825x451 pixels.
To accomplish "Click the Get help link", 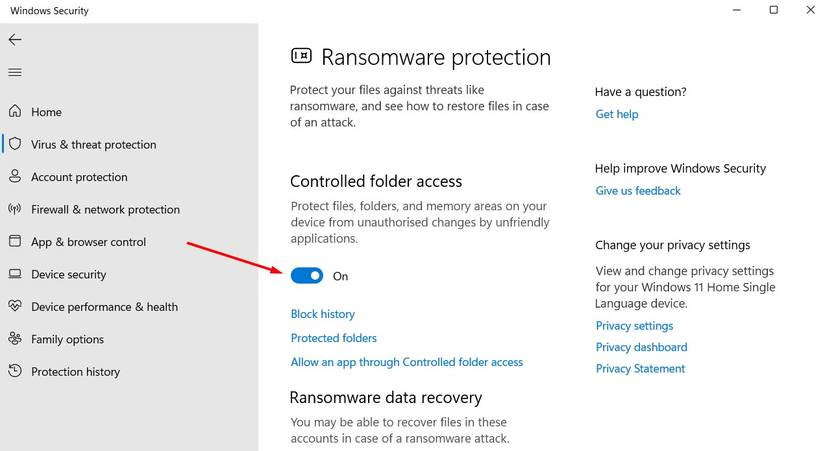I will 616,114.
